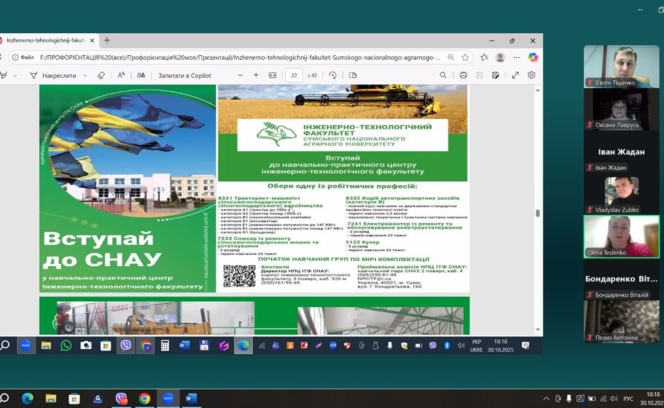Click the star favorites icon in address bar
664x408 pixels.
pos(466,57)
